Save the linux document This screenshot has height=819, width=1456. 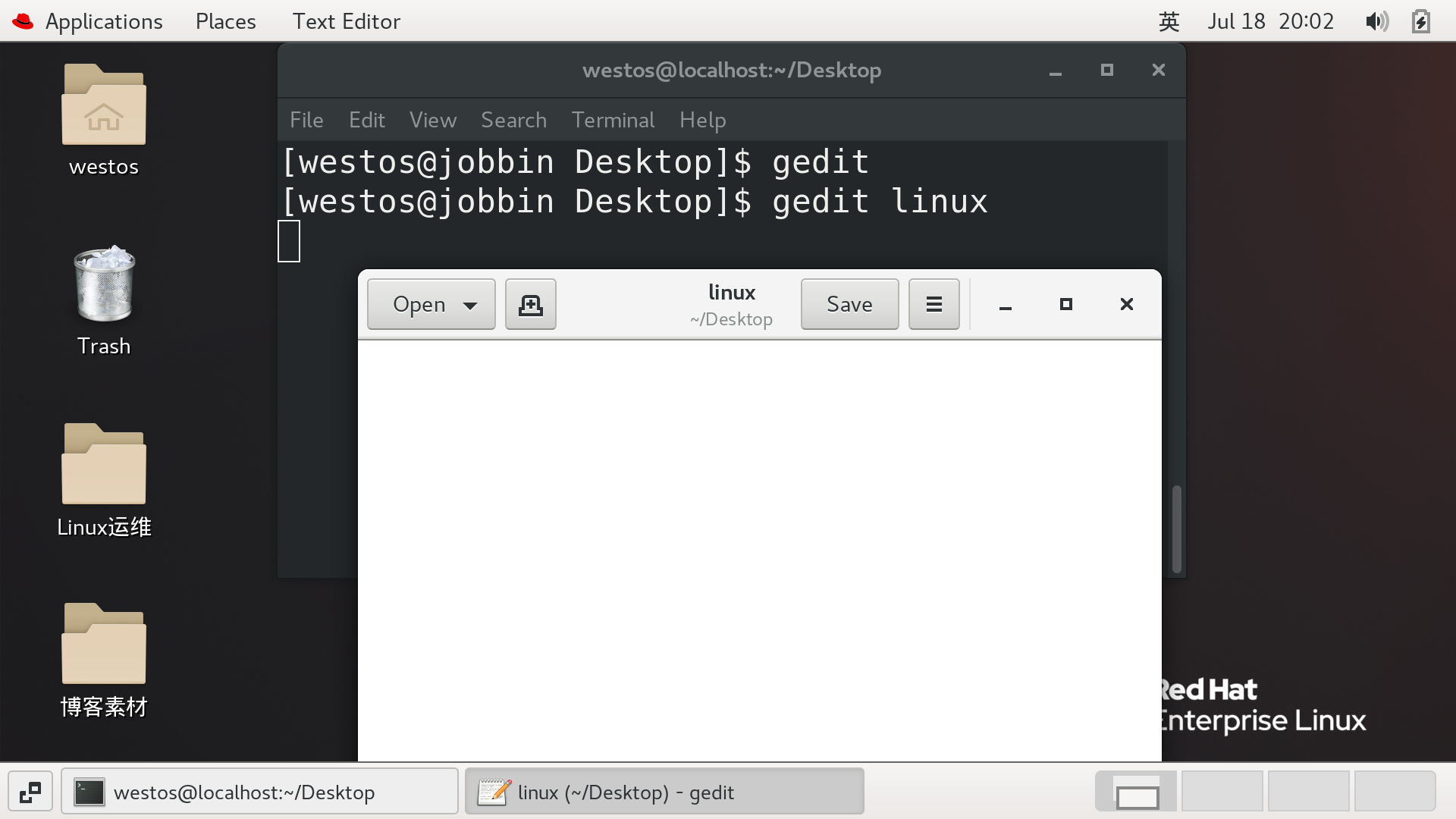click(849, 304)
